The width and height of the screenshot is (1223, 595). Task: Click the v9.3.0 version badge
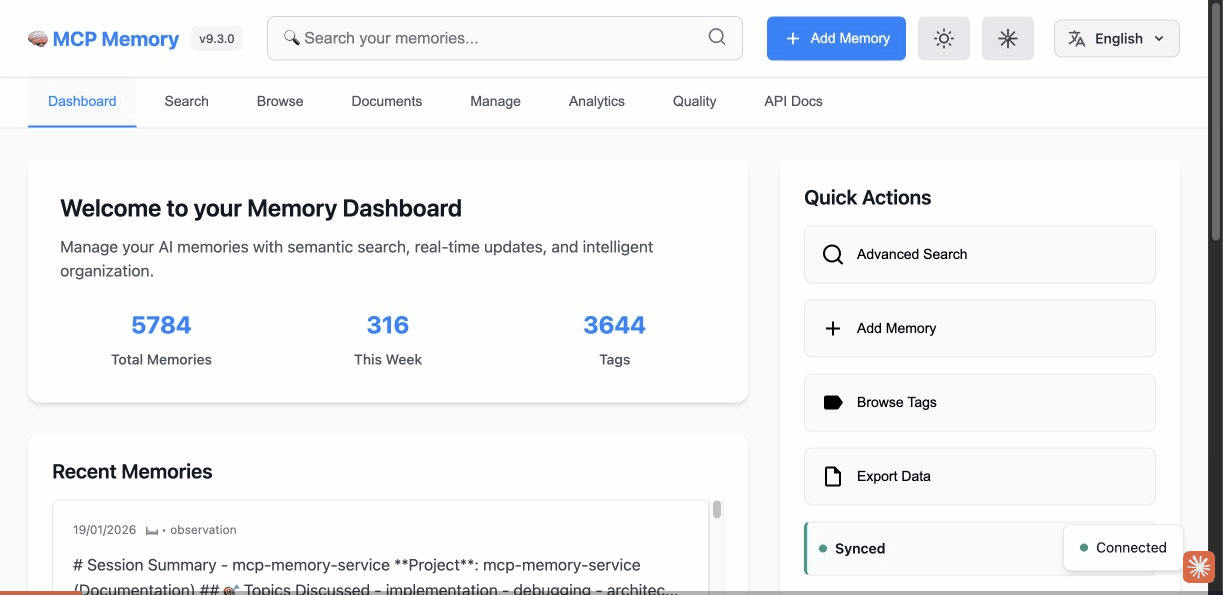(216, 38)
